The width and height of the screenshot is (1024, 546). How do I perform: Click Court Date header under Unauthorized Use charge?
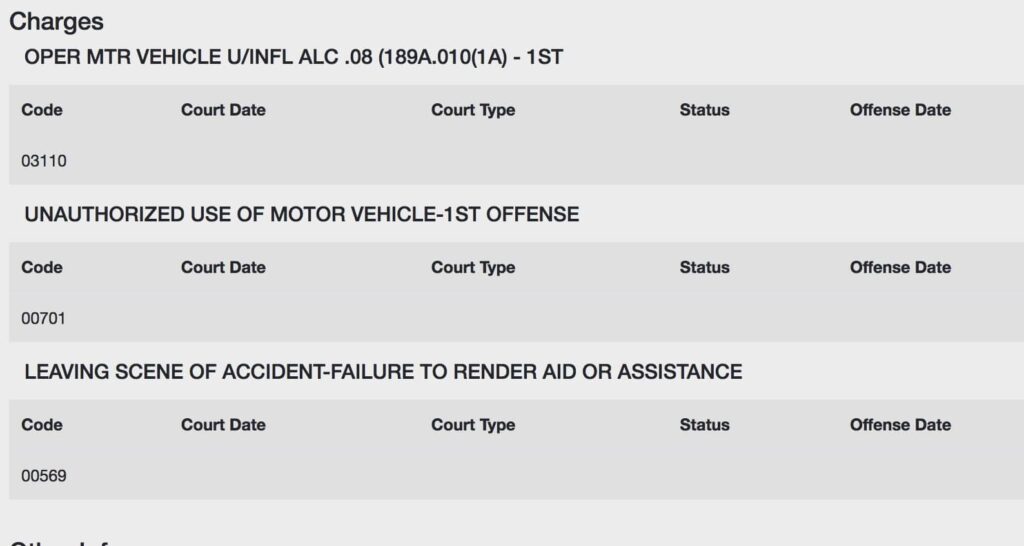223,267
